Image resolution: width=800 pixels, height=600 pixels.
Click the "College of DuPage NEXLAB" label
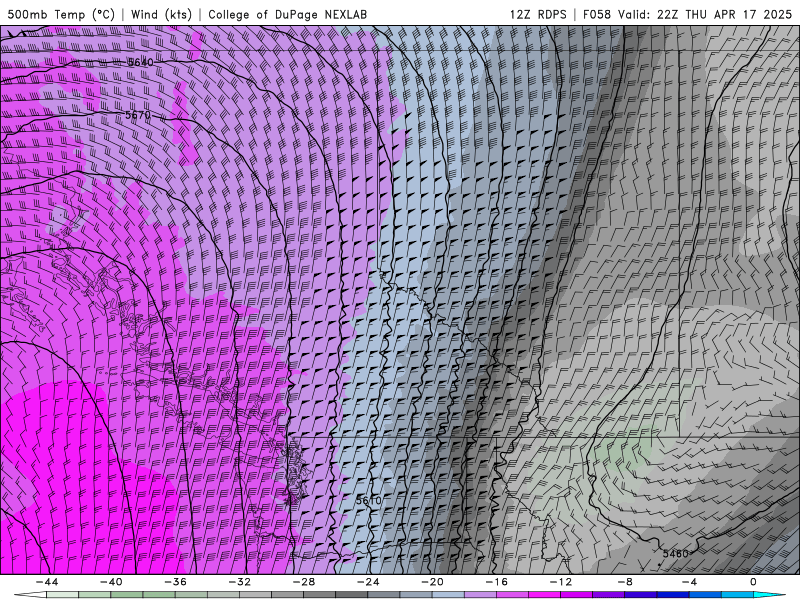pyautogui.click(x=287, y=14)
